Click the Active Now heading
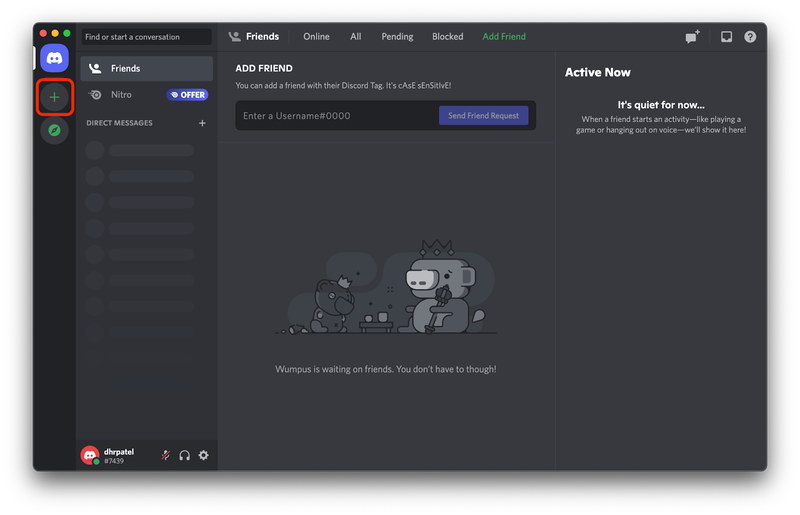Screen dimensions: 800x515 597,72
